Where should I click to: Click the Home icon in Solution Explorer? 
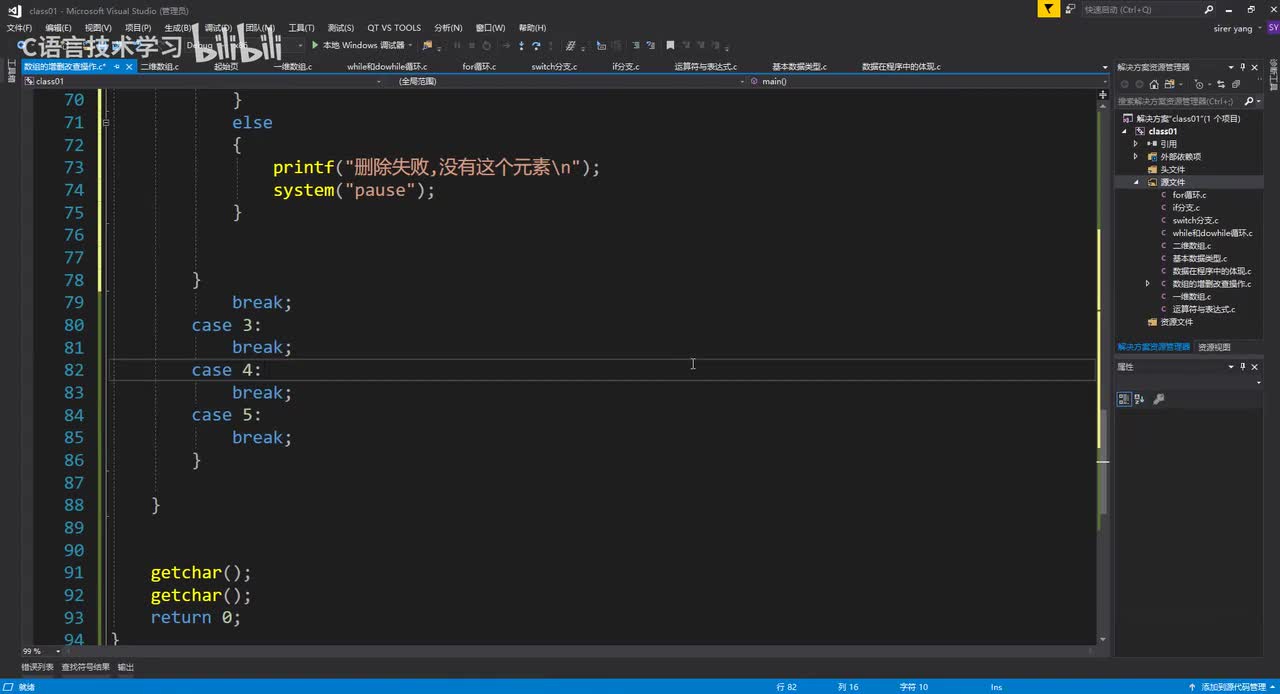coord(1154,84)
